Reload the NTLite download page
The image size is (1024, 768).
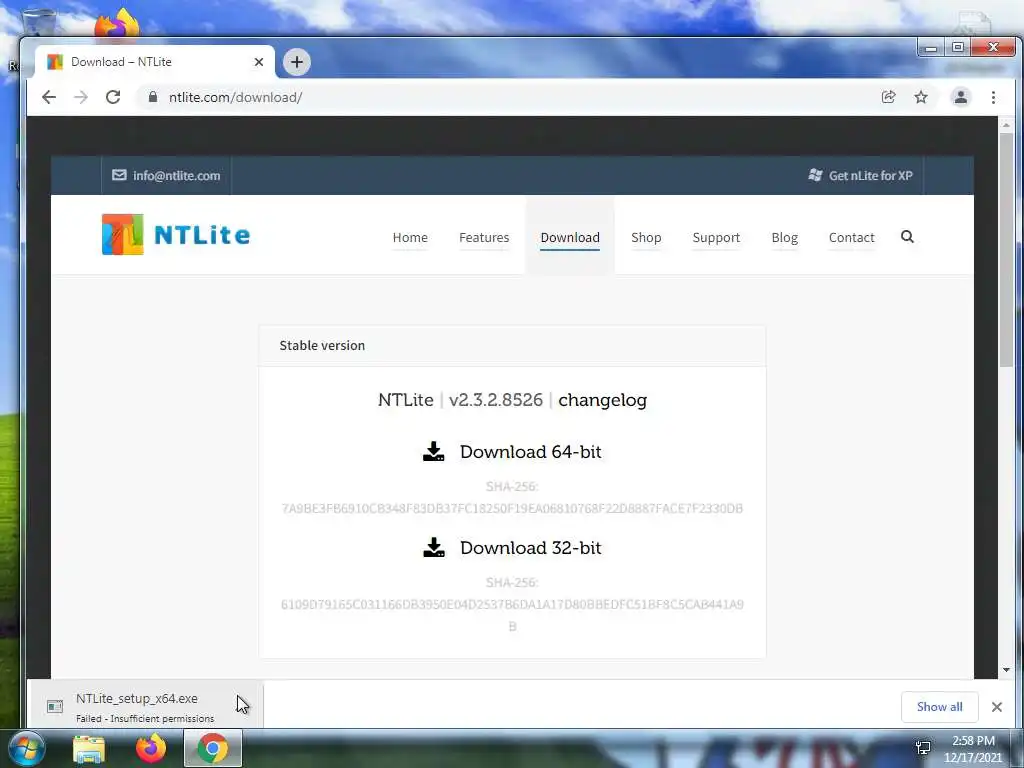click(x=113, y=97)
